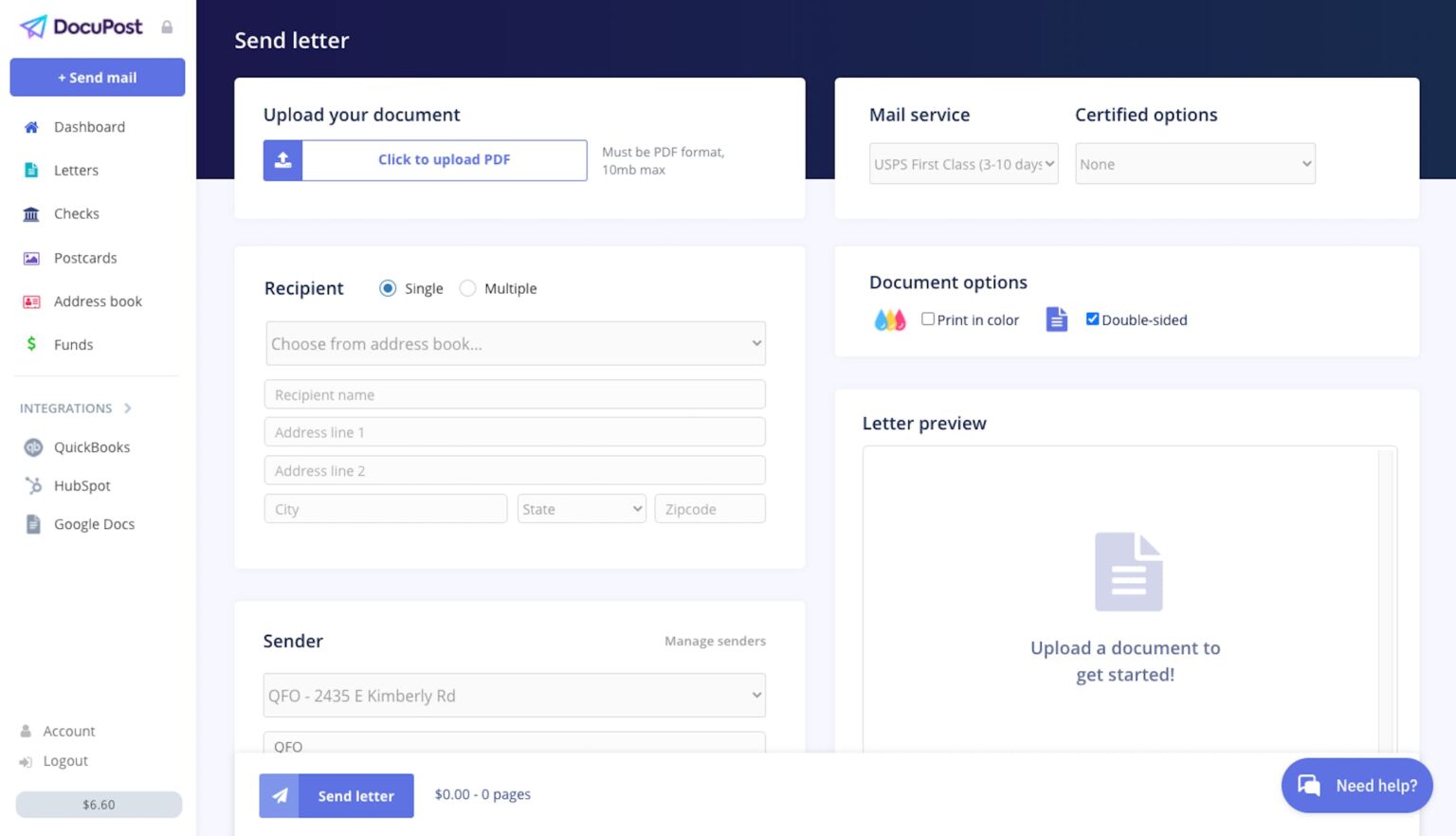The width and height of the screenshot is (1456, 836).
Task: Open the Address book icon
Action: [31, 300]
